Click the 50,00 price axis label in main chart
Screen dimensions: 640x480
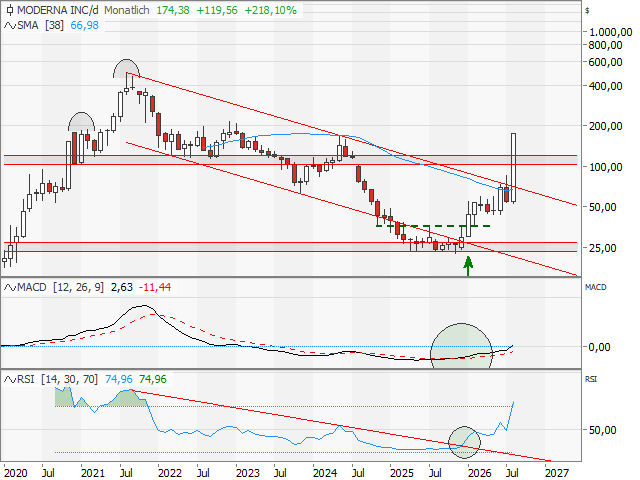click(602, 207)
